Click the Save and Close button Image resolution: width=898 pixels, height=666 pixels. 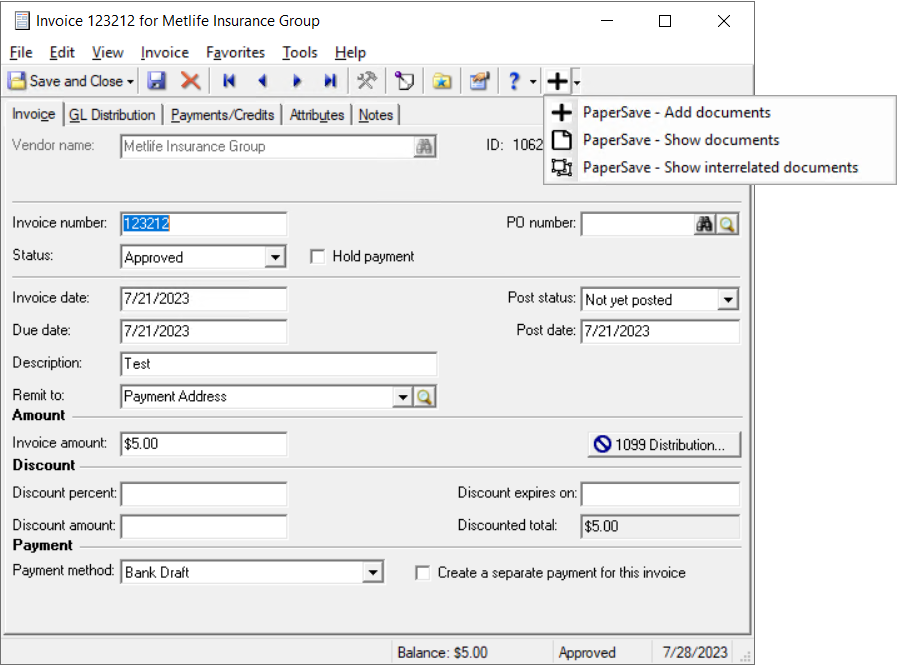(x=66, y=81)
